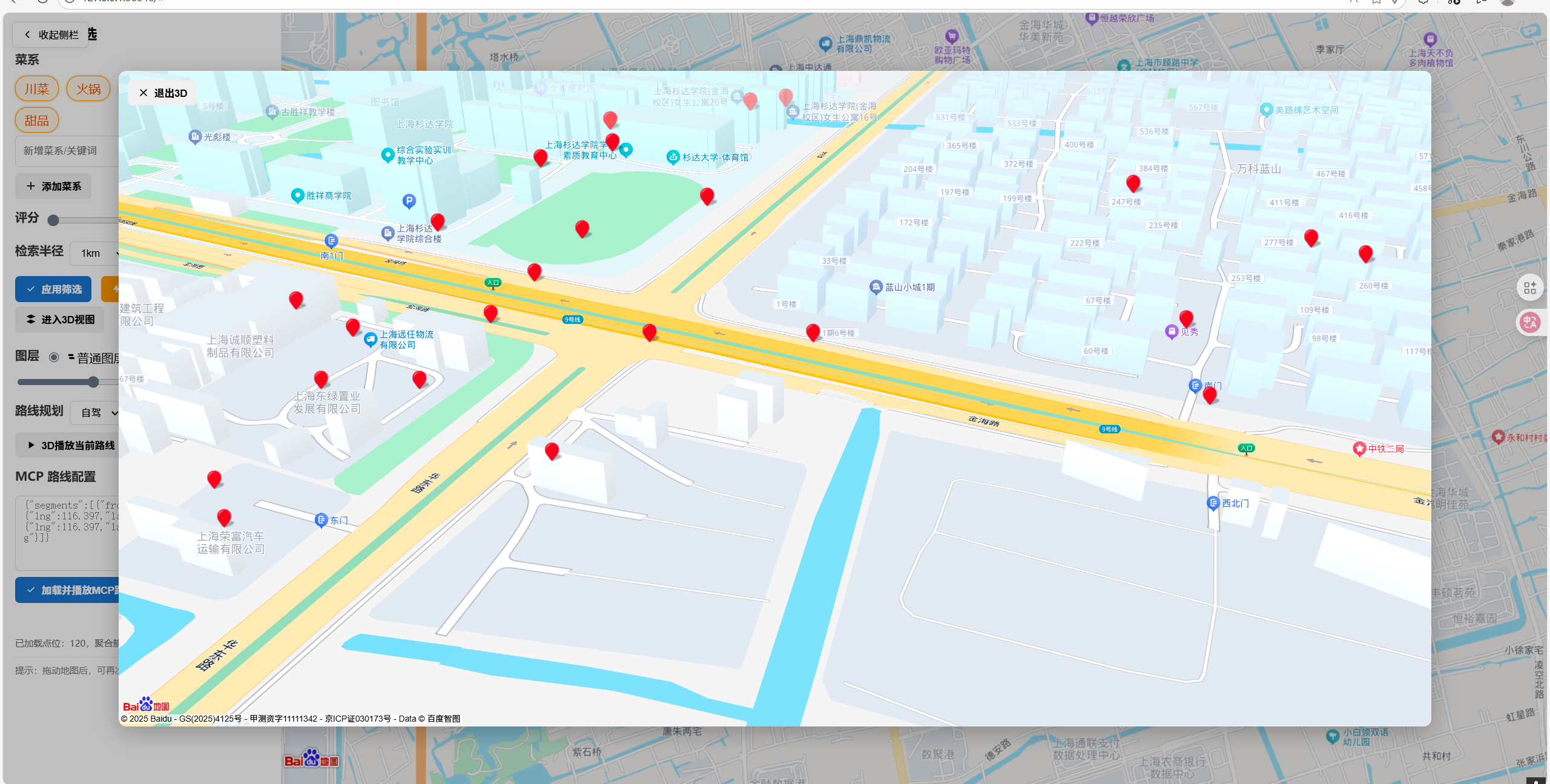Viewport: 1550px width, 784px height.
Task: Click the 退出3D close icon
Action: pyautogui.click(x=143, y=93)
